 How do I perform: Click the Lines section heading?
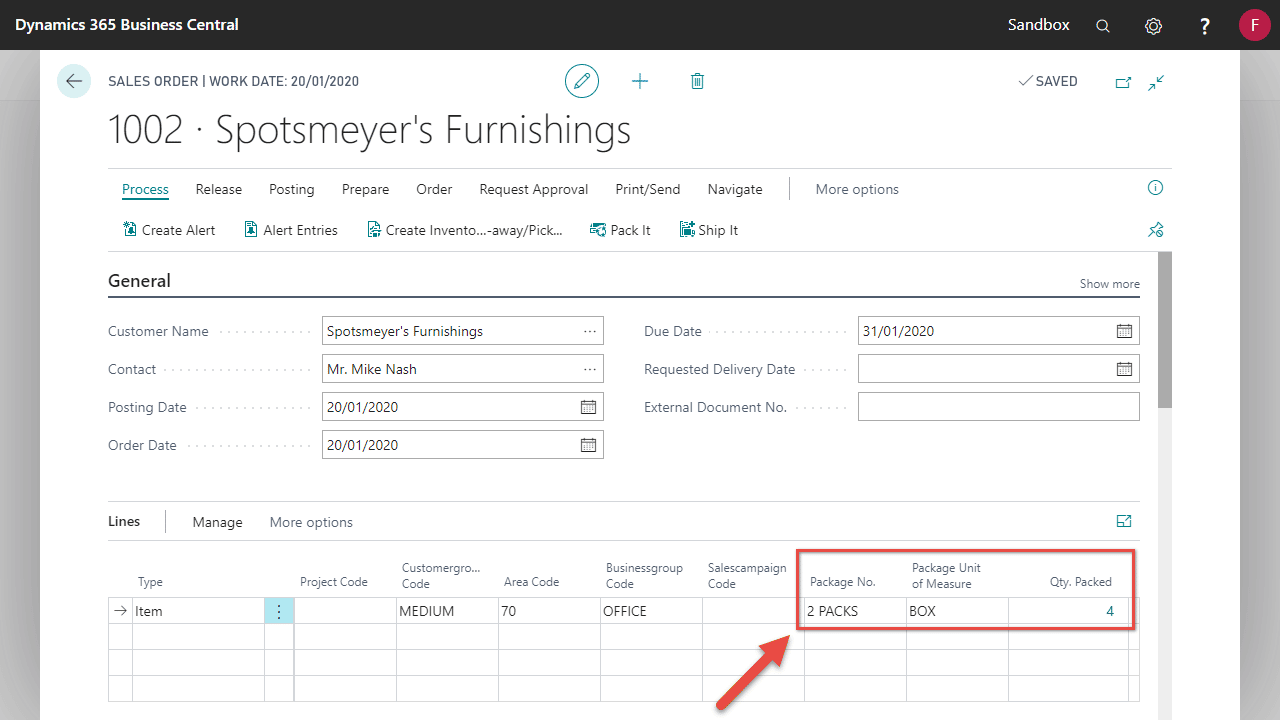(x=124, y=521)
